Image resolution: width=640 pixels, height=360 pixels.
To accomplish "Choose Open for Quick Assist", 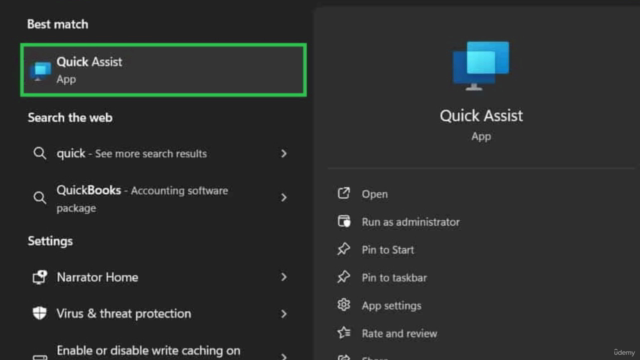I will [375, 194].
